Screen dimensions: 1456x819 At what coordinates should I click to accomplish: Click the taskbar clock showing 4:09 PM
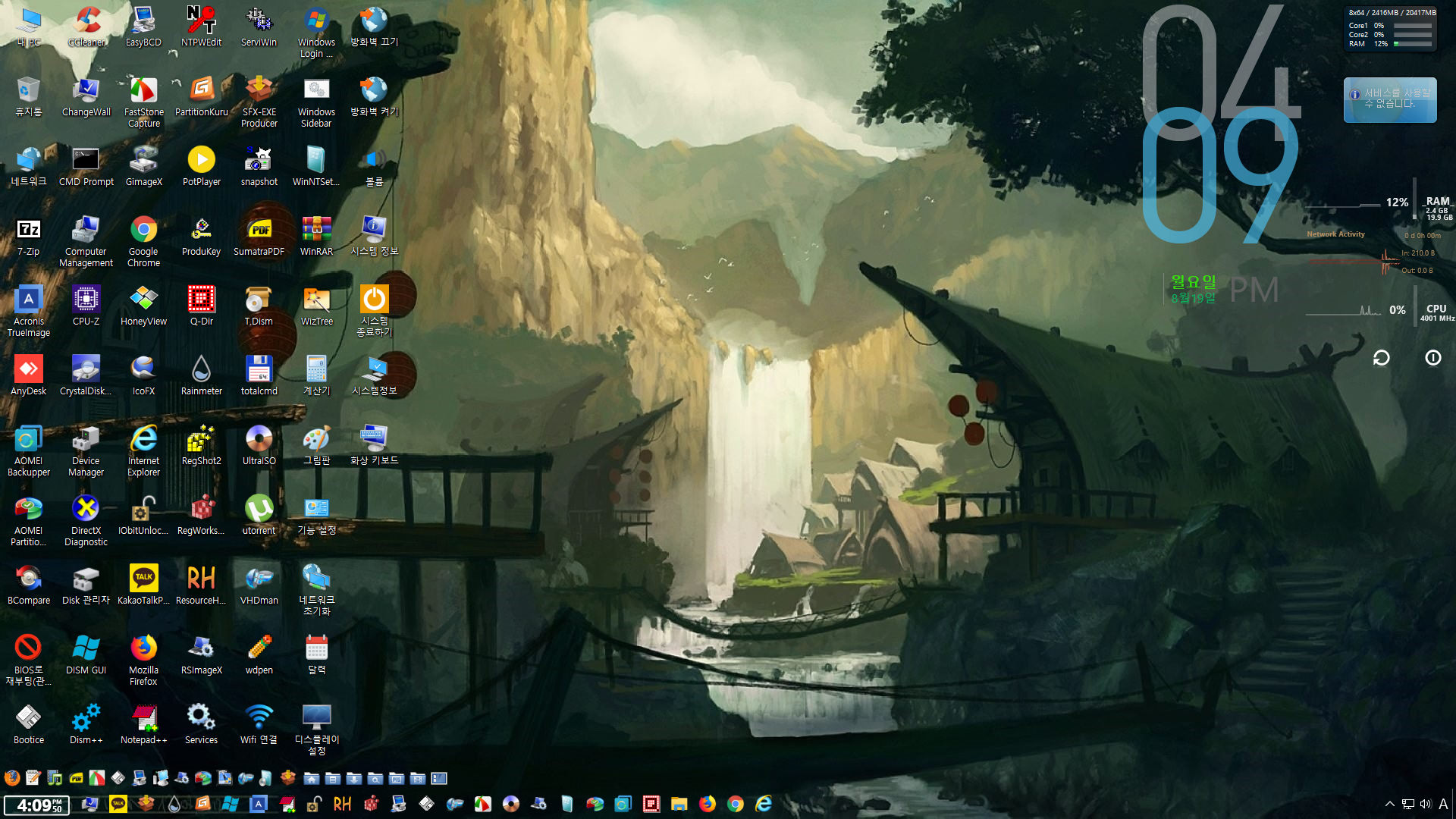pyautogui.click(x=36, y=805)
